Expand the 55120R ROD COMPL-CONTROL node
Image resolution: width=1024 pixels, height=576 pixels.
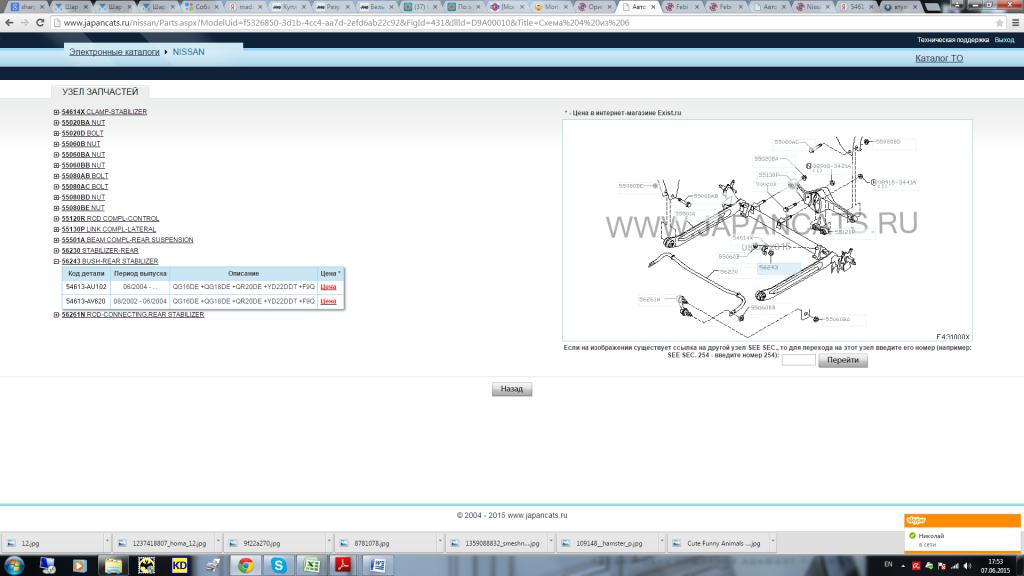click(56, 219)
